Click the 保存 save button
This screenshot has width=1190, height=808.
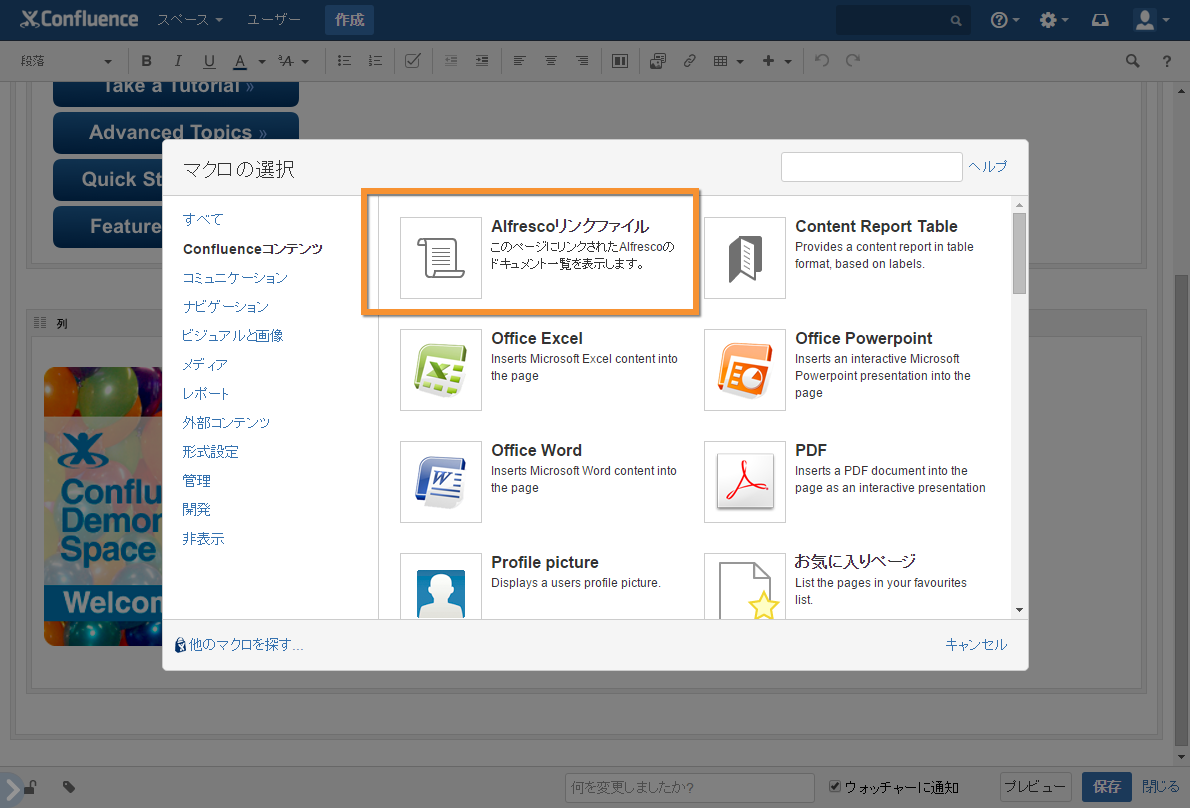click(x=1107, y=787)
